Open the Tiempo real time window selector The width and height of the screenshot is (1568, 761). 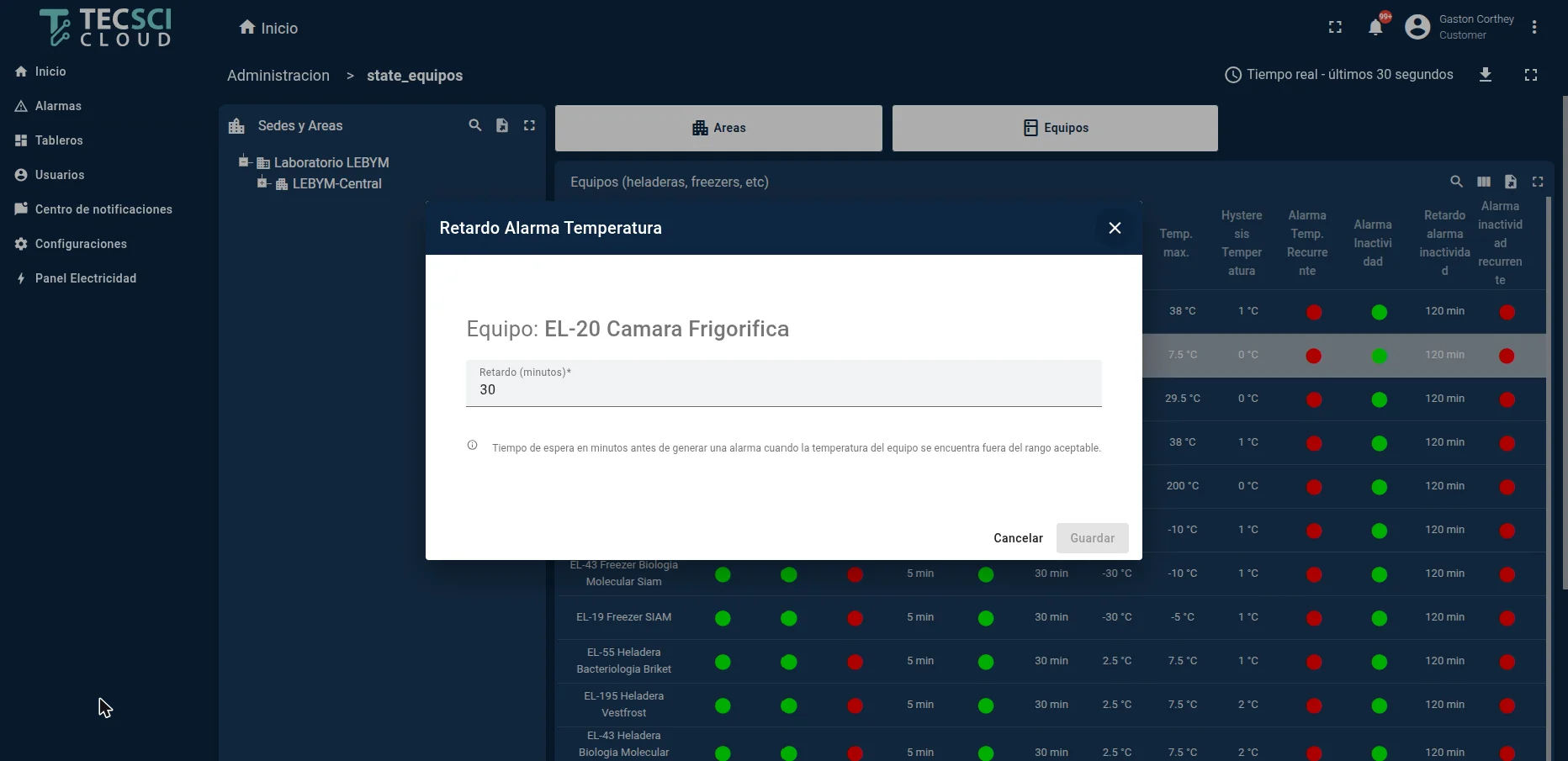tap(1339, 75)
